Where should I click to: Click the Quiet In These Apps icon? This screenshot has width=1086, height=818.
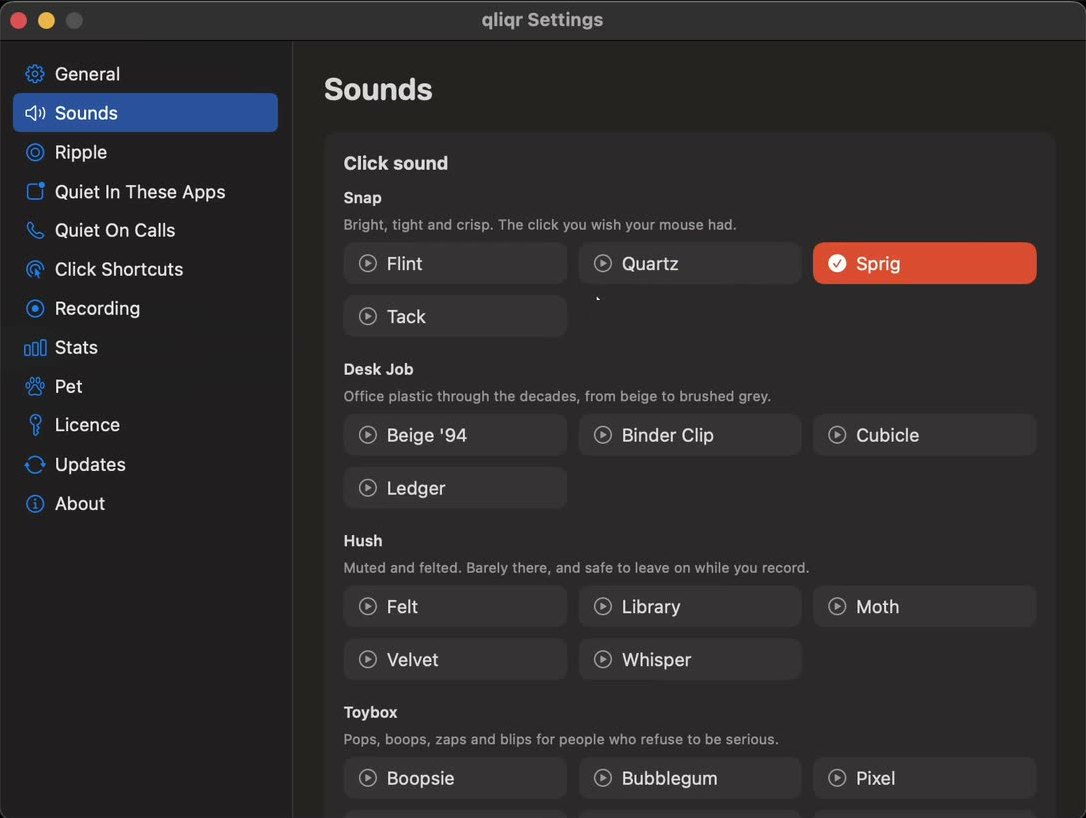pos(35,191)
